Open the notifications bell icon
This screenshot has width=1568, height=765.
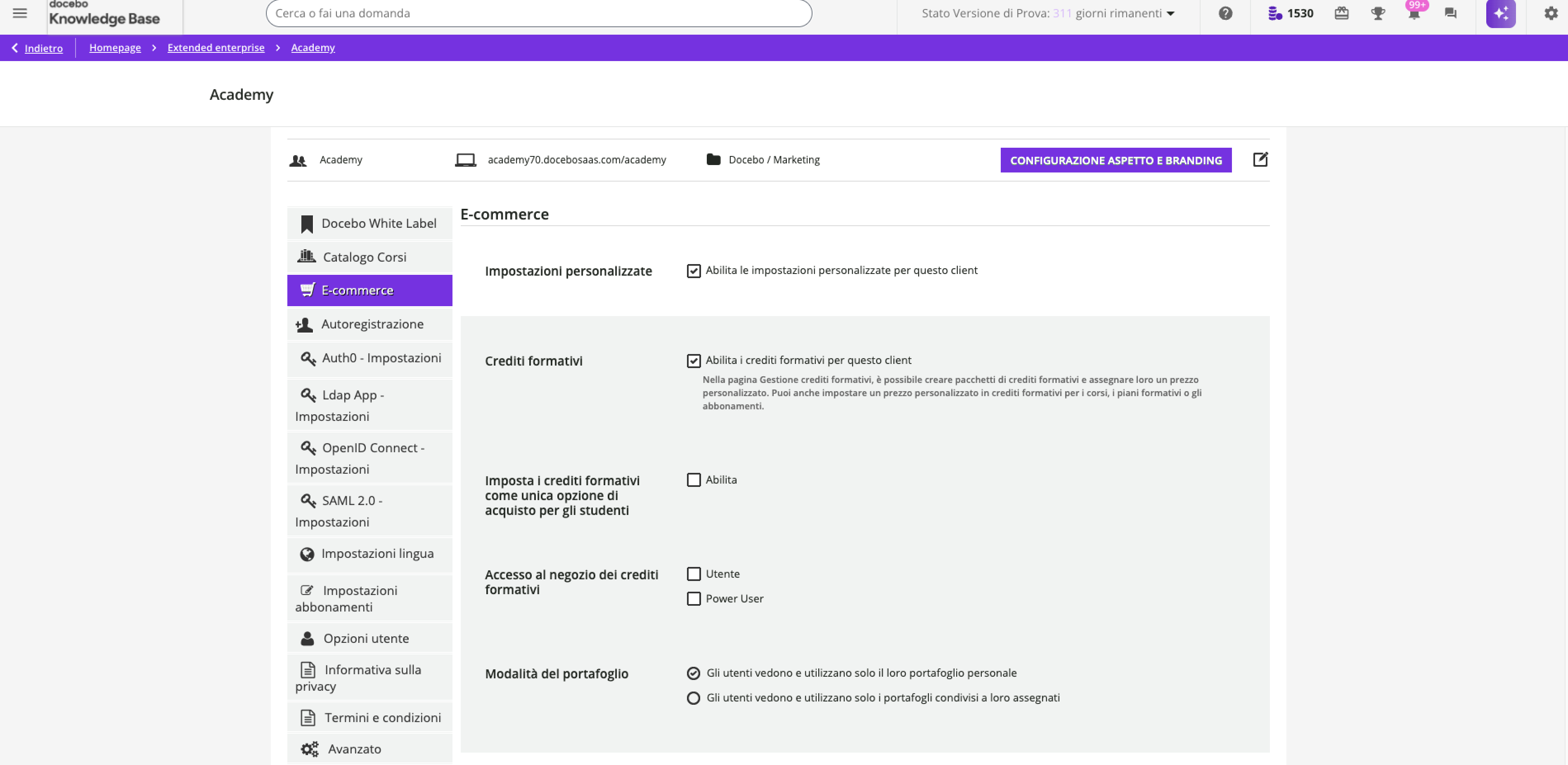click(1414, 13)
